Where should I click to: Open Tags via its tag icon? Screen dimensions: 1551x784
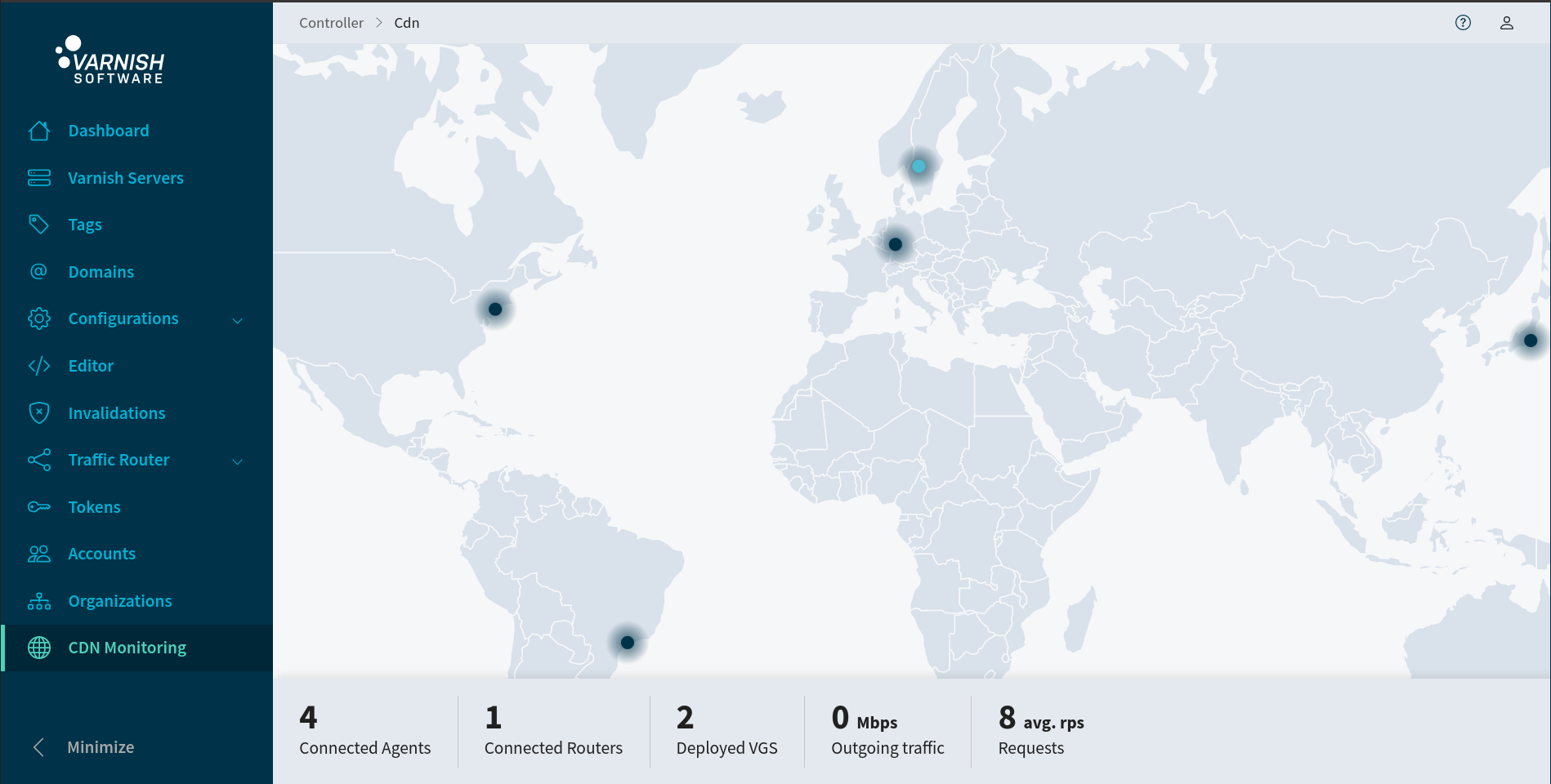[x=38, y=224]
